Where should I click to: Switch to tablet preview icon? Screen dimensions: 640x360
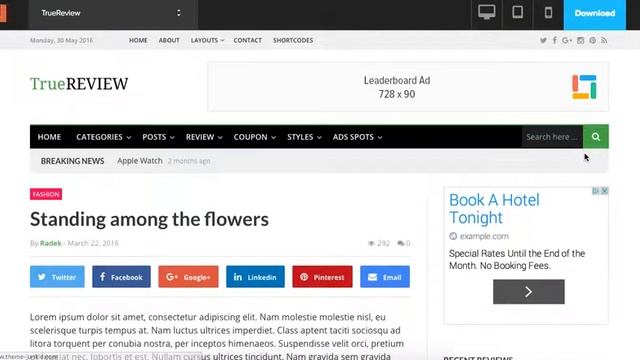tap(518, 12)
